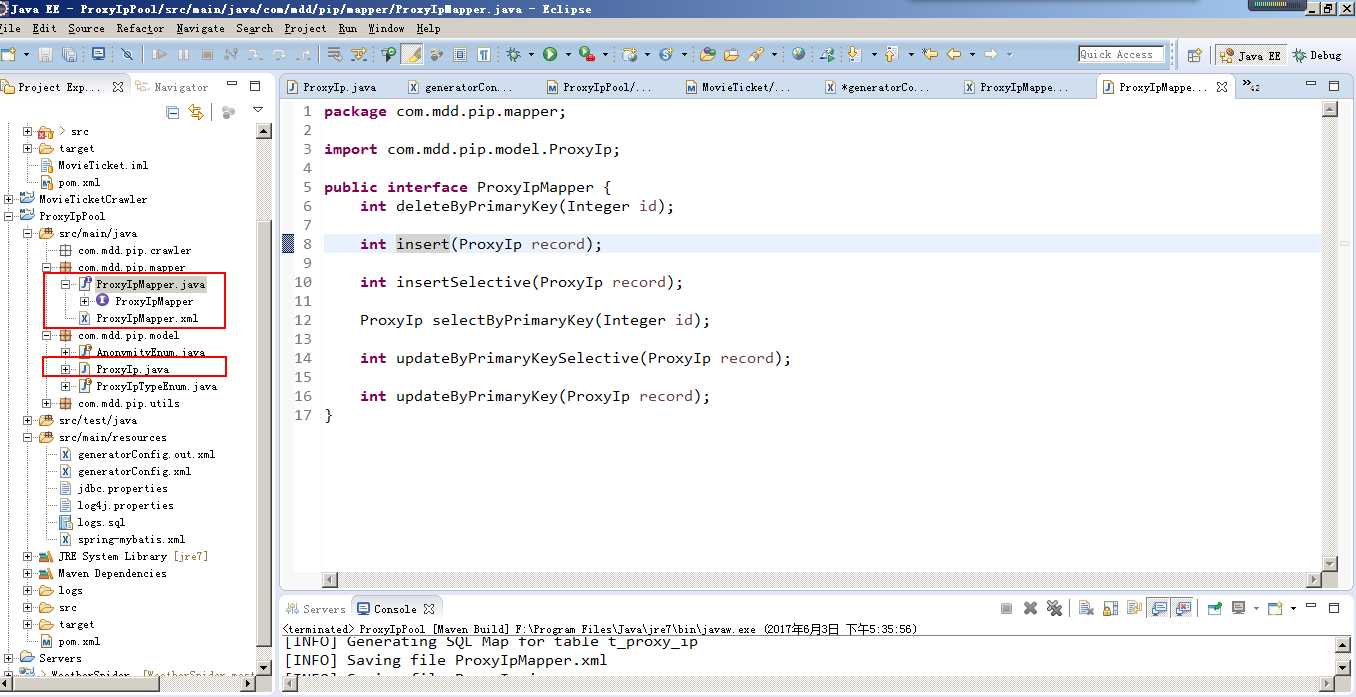Click the Open Perspective icon

coord(1194,56)
